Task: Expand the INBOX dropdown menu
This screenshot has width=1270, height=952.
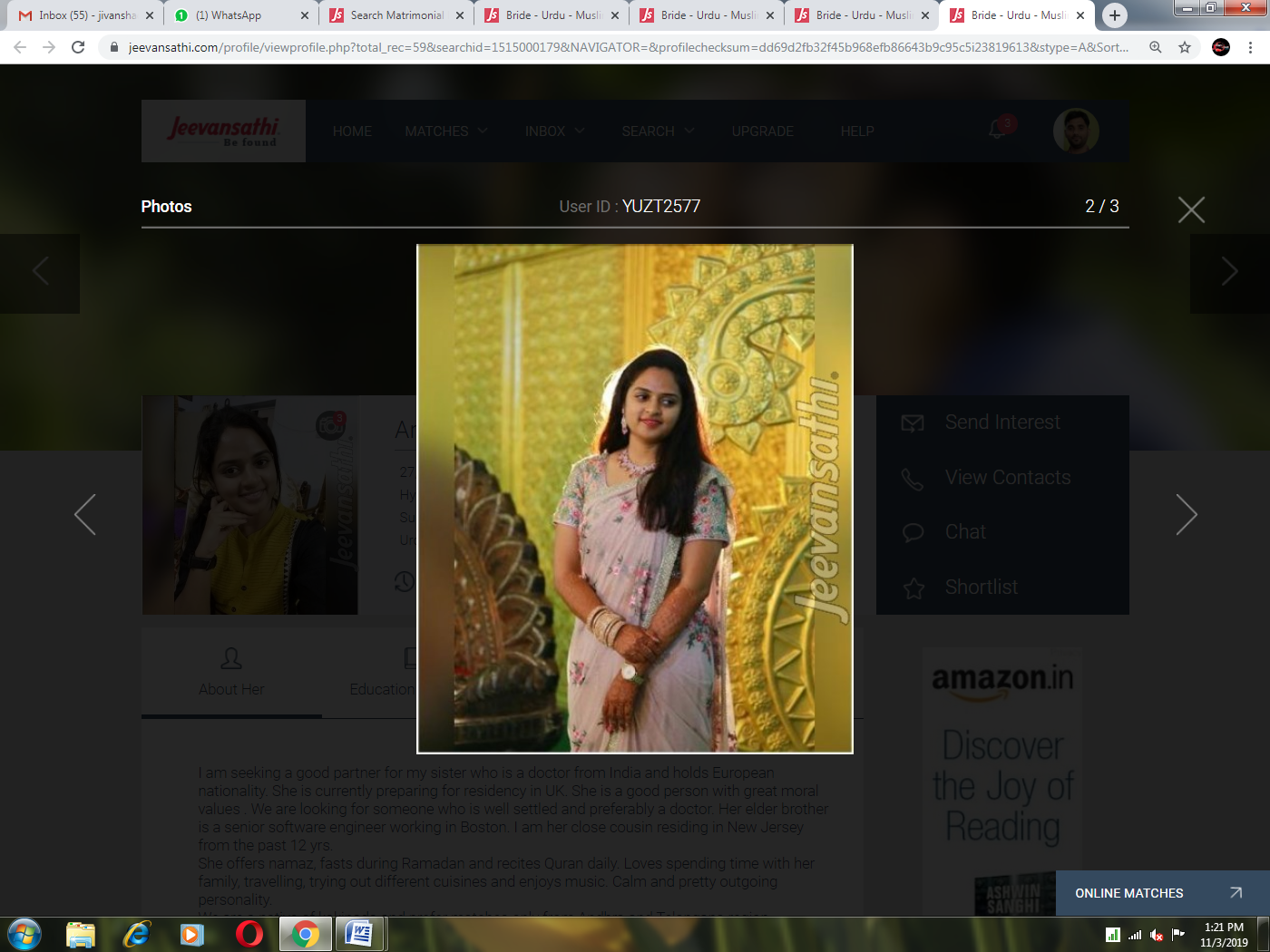Action: [554, 131]
